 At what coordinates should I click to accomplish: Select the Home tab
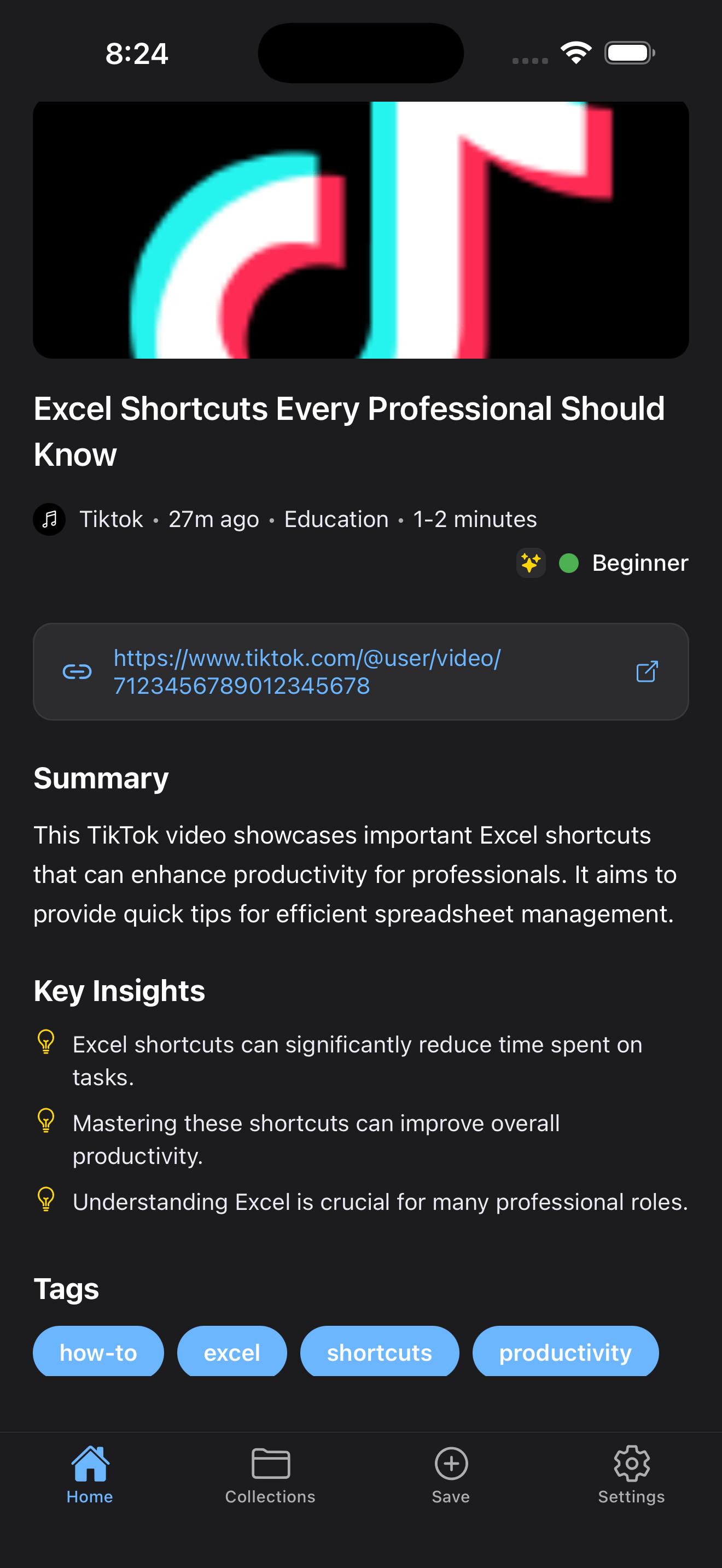(90, 1473)
